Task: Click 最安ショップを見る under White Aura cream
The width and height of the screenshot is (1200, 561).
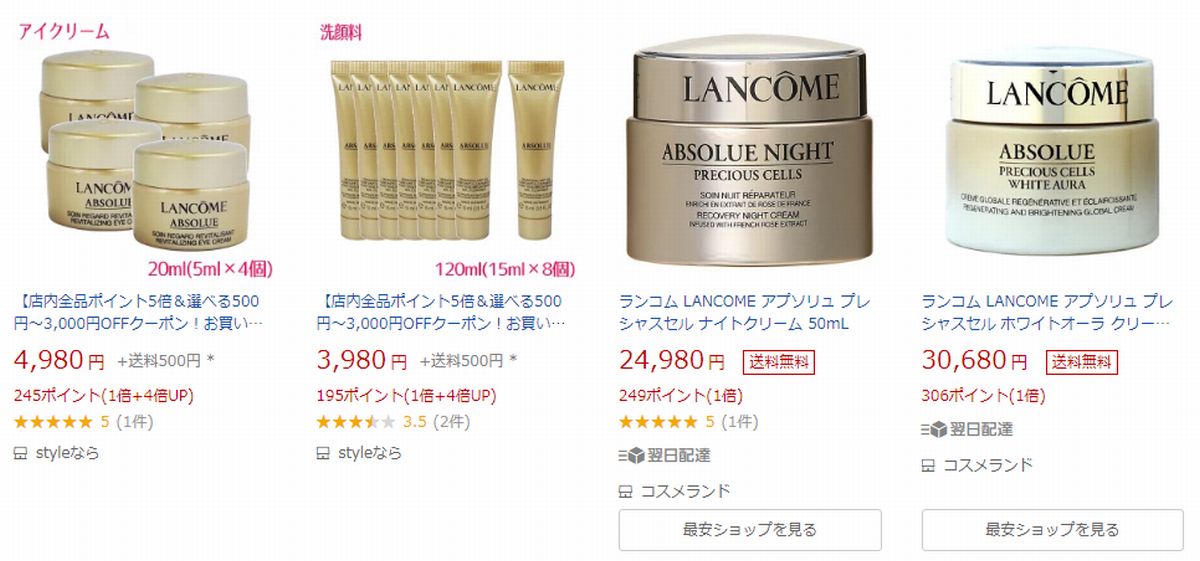Action: click(1052, 530)
